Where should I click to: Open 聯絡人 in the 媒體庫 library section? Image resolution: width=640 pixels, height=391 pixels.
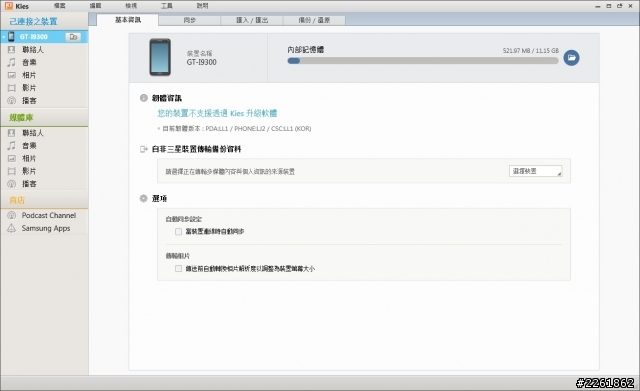(33, 133)
